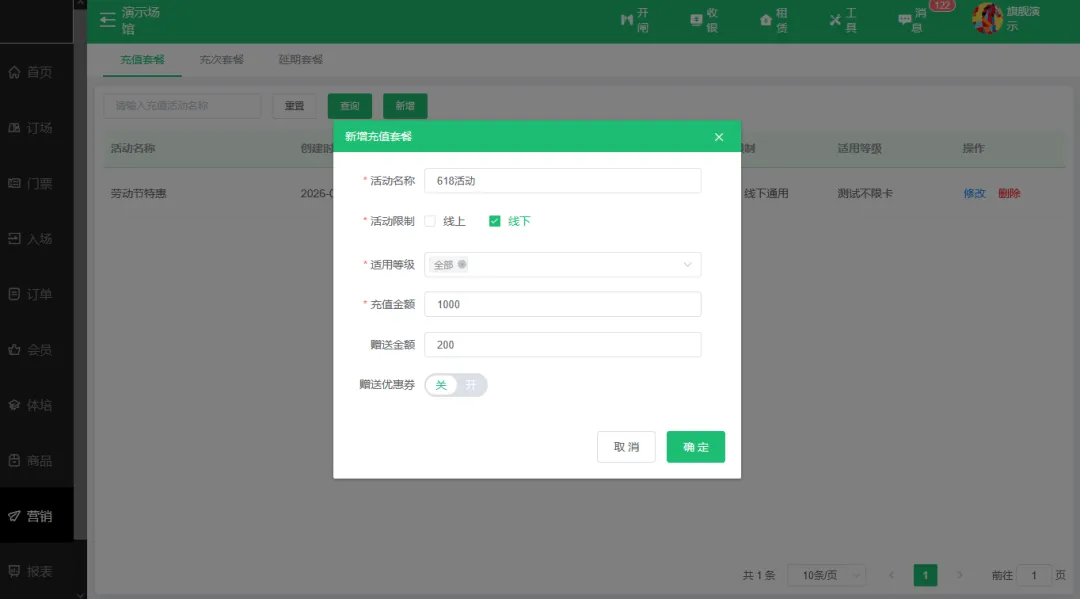Switch to 充值套餐 tab
This screenshot has height=599, width=1080.
143,59
